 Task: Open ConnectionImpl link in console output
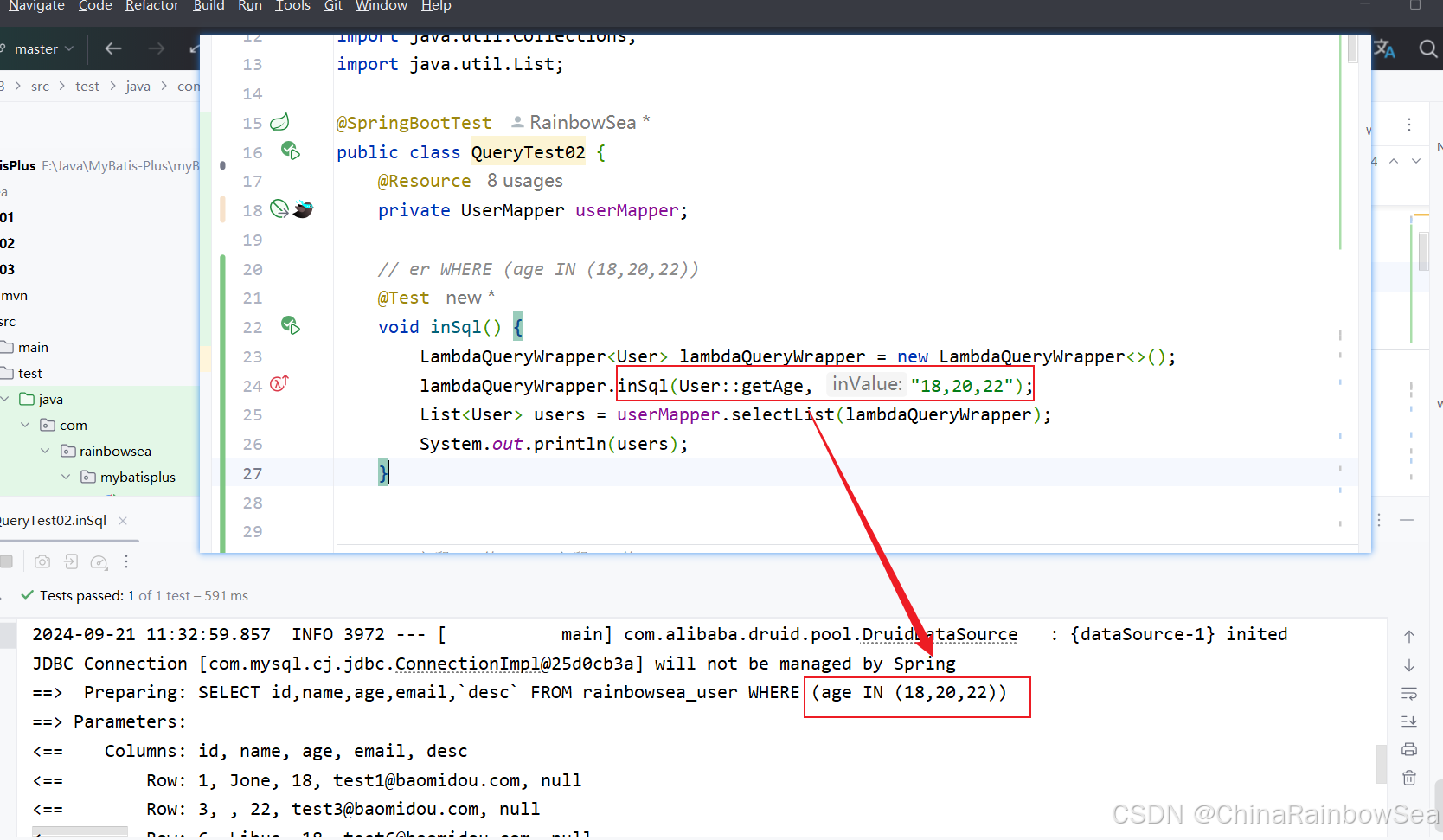467,664
